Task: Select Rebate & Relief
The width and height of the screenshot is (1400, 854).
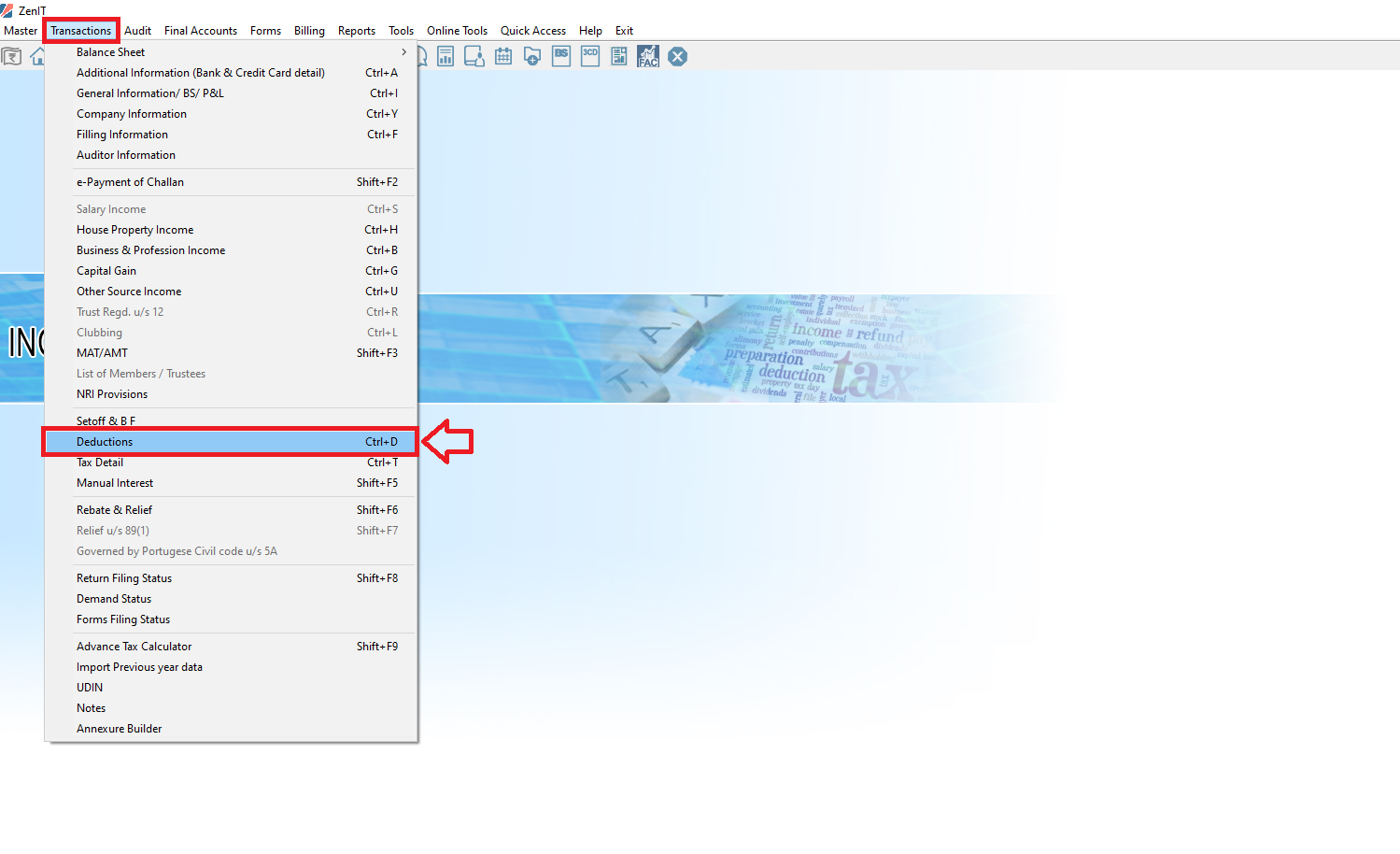Action: [x=231, y=510]
